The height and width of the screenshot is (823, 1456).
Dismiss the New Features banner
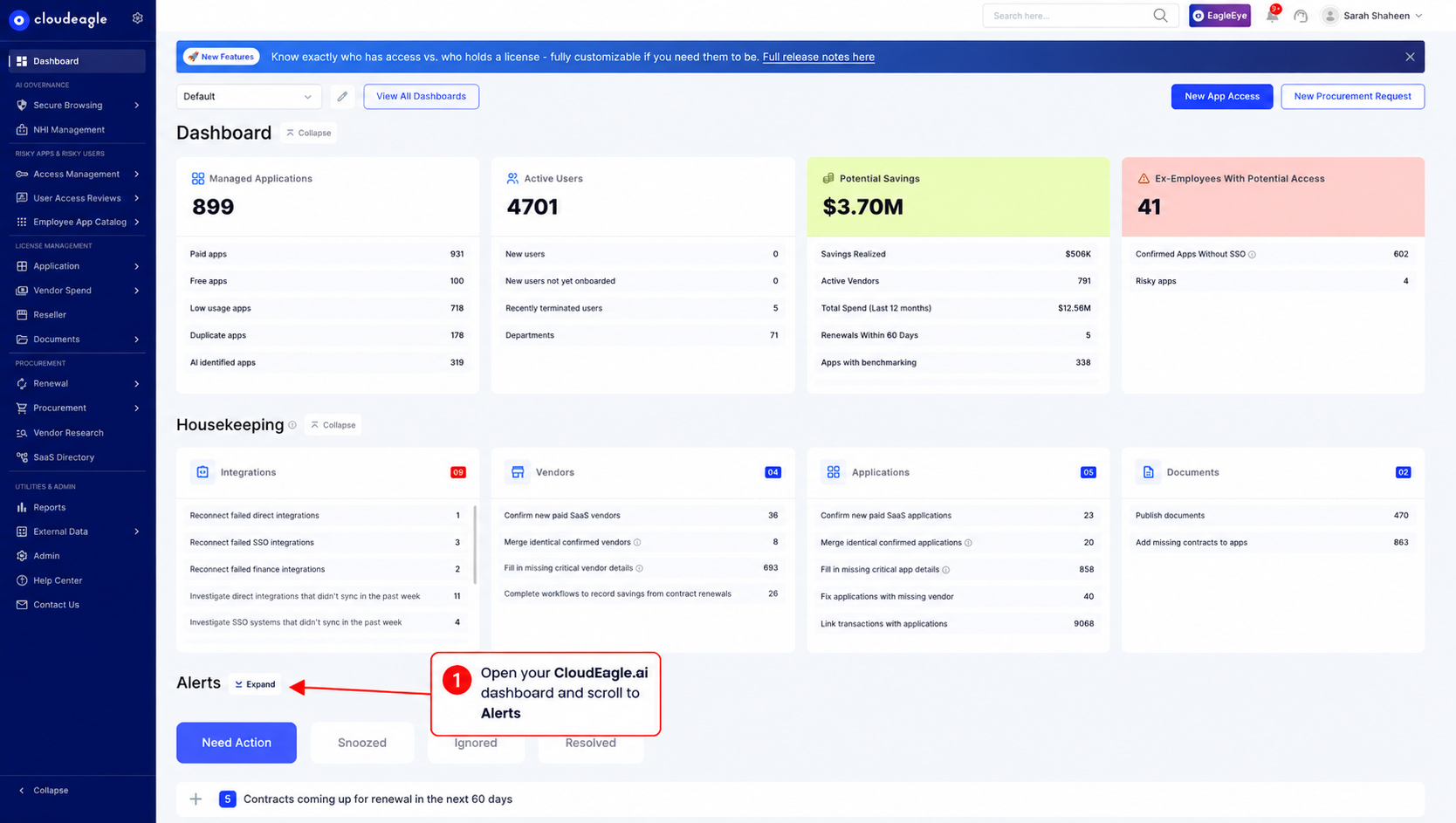[x=1410, y=57]
